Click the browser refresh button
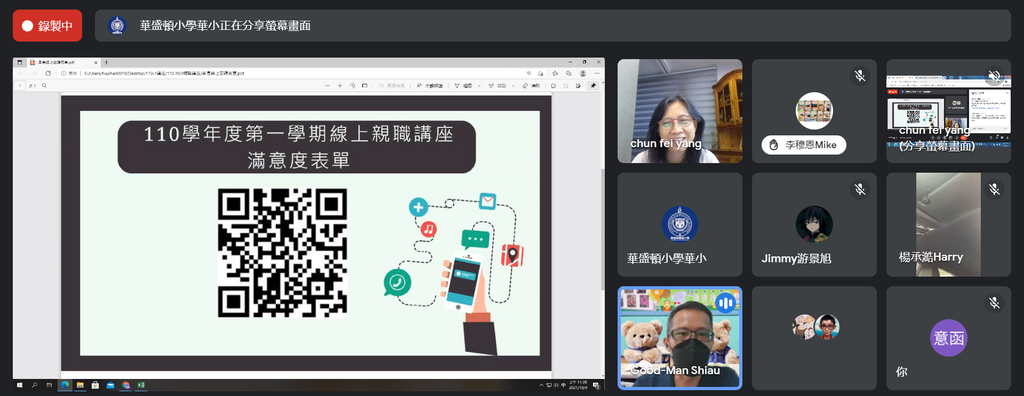This screenshot has height=396, width=1024. pyautogui.click(x=48, y=73)
